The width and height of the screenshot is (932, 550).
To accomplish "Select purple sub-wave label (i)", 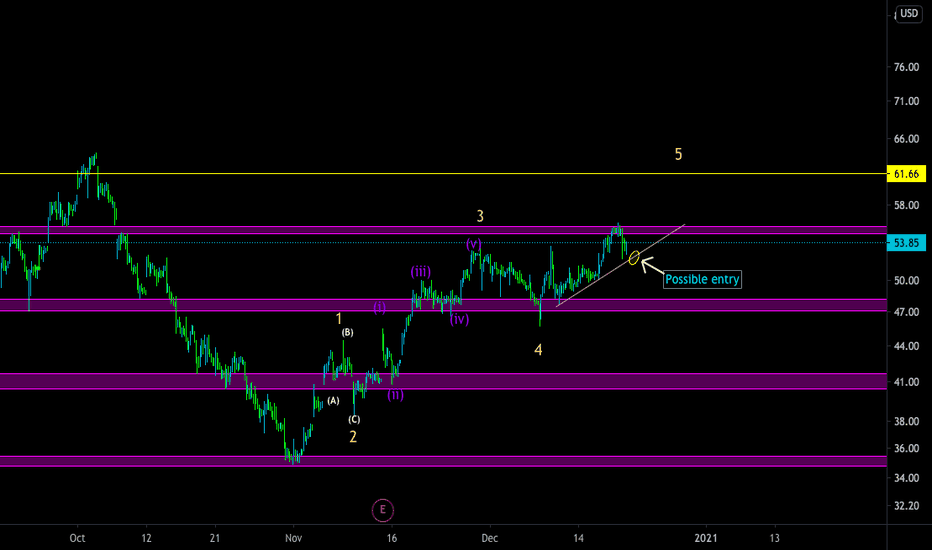I will pos(379,307).
